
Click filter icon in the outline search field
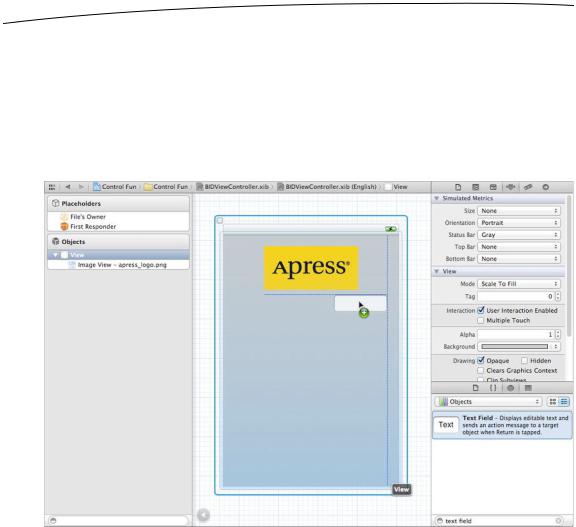point(53,521)
